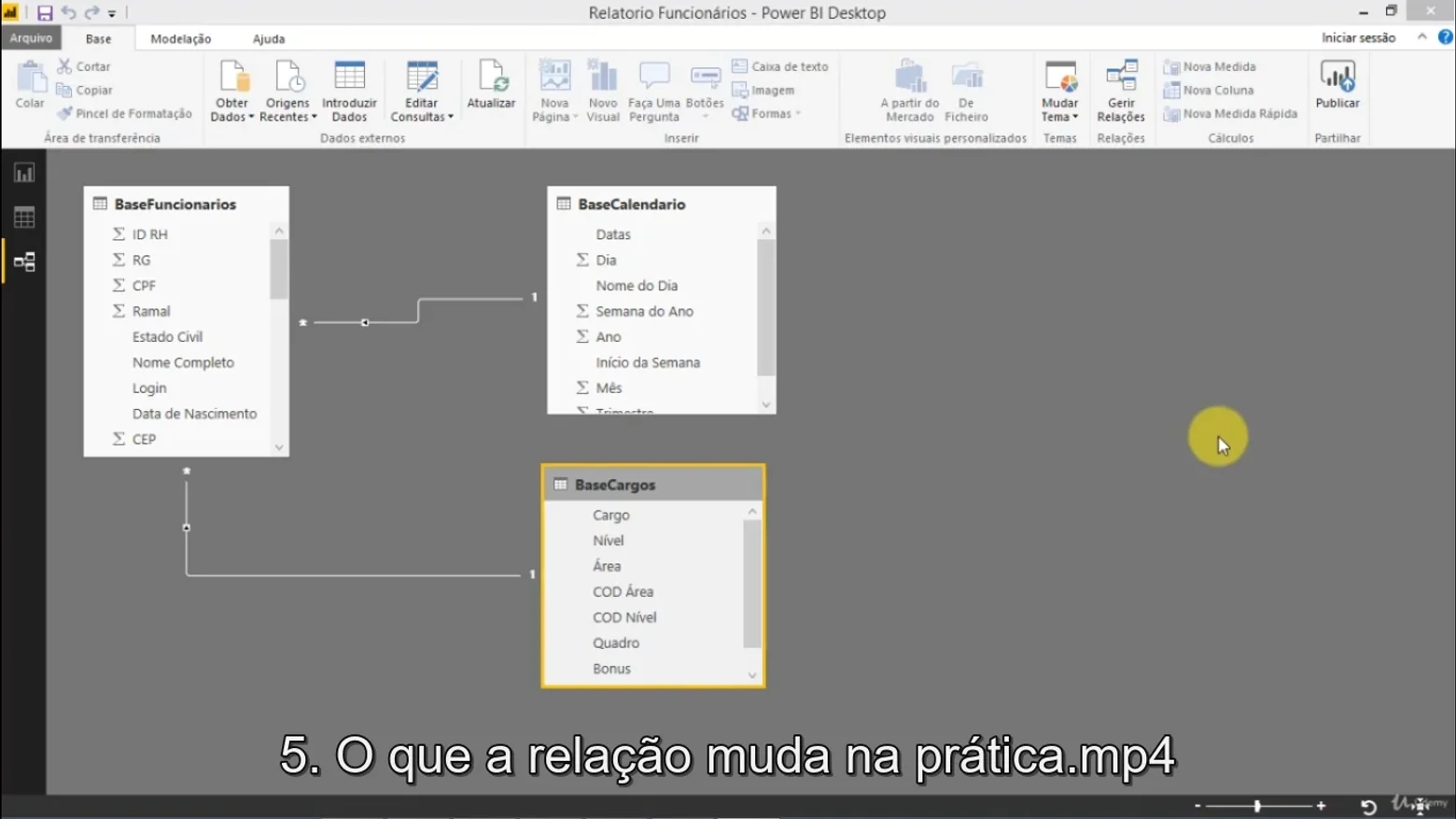Select the BaseFuncionarios table header
The image size is (1456, 819).
coord(186,204)
